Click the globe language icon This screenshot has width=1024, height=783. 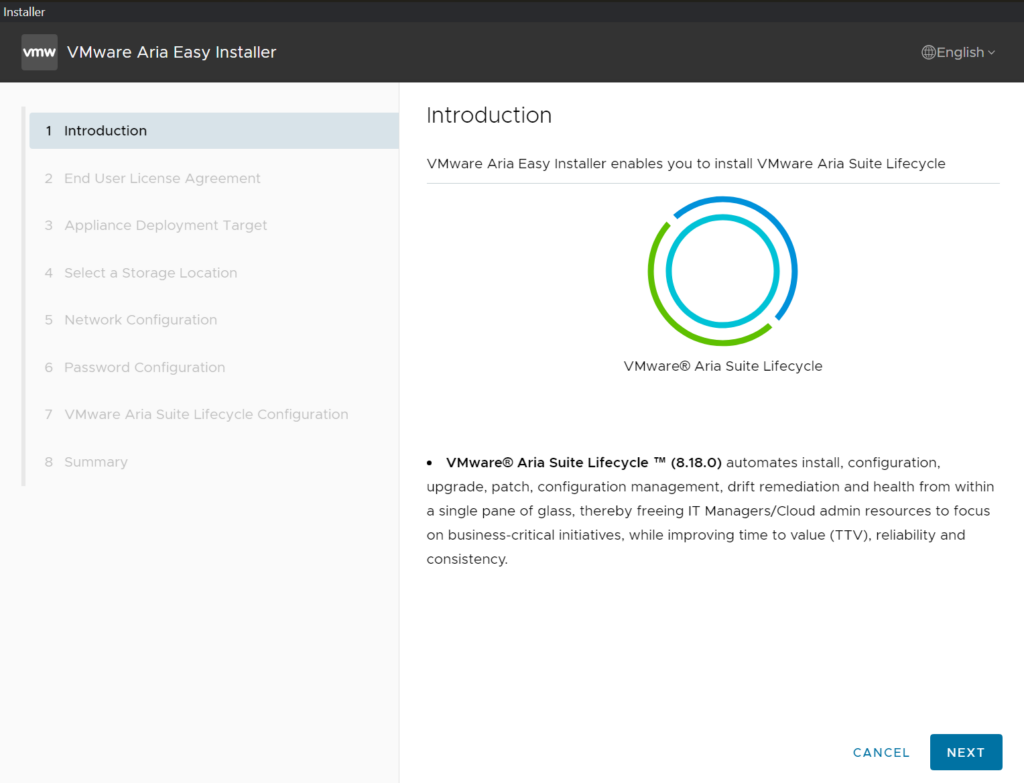coord(928,52)
